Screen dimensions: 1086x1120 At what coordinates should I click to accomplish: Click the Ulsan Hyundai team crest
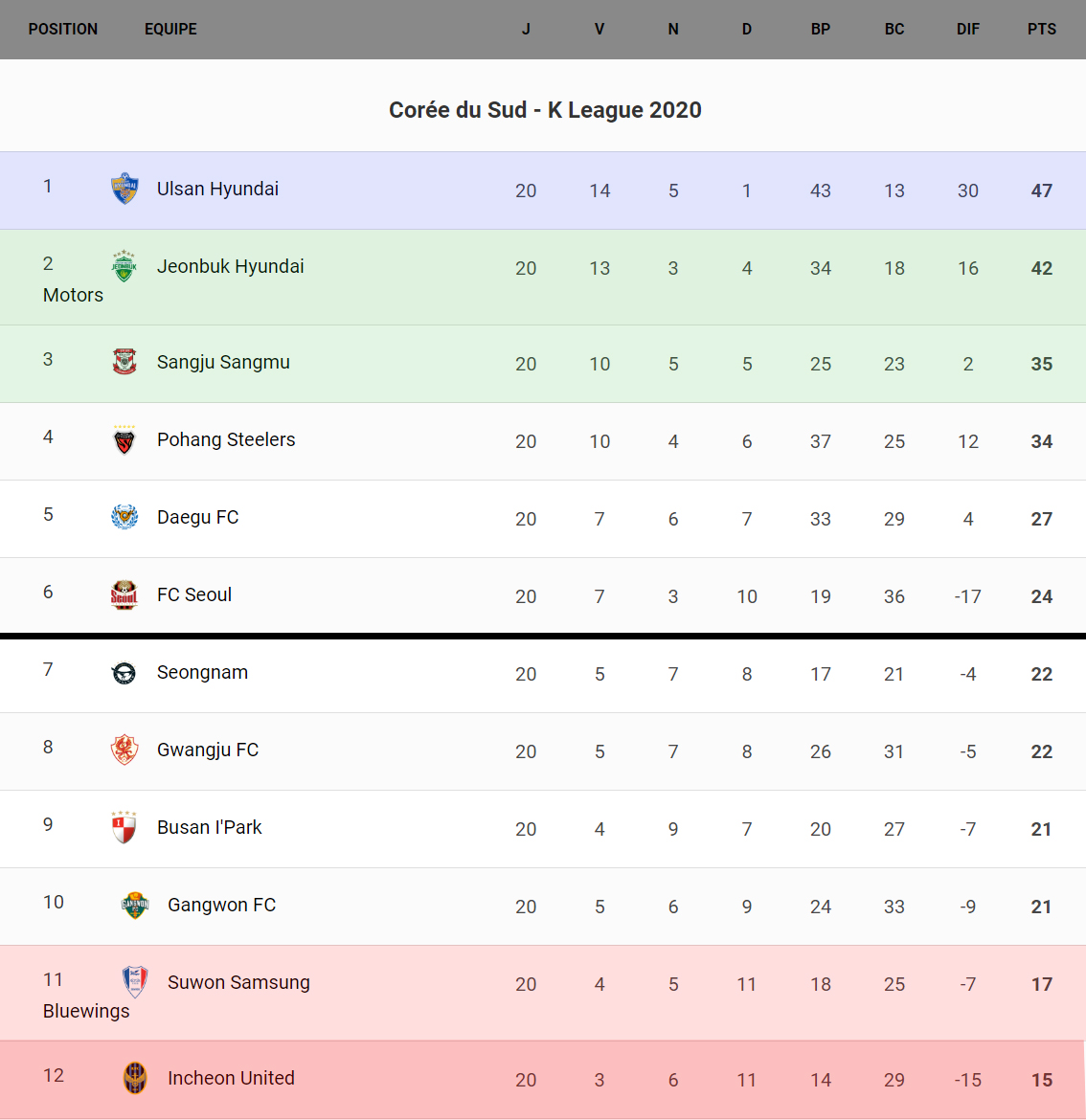tap(124, 189)
